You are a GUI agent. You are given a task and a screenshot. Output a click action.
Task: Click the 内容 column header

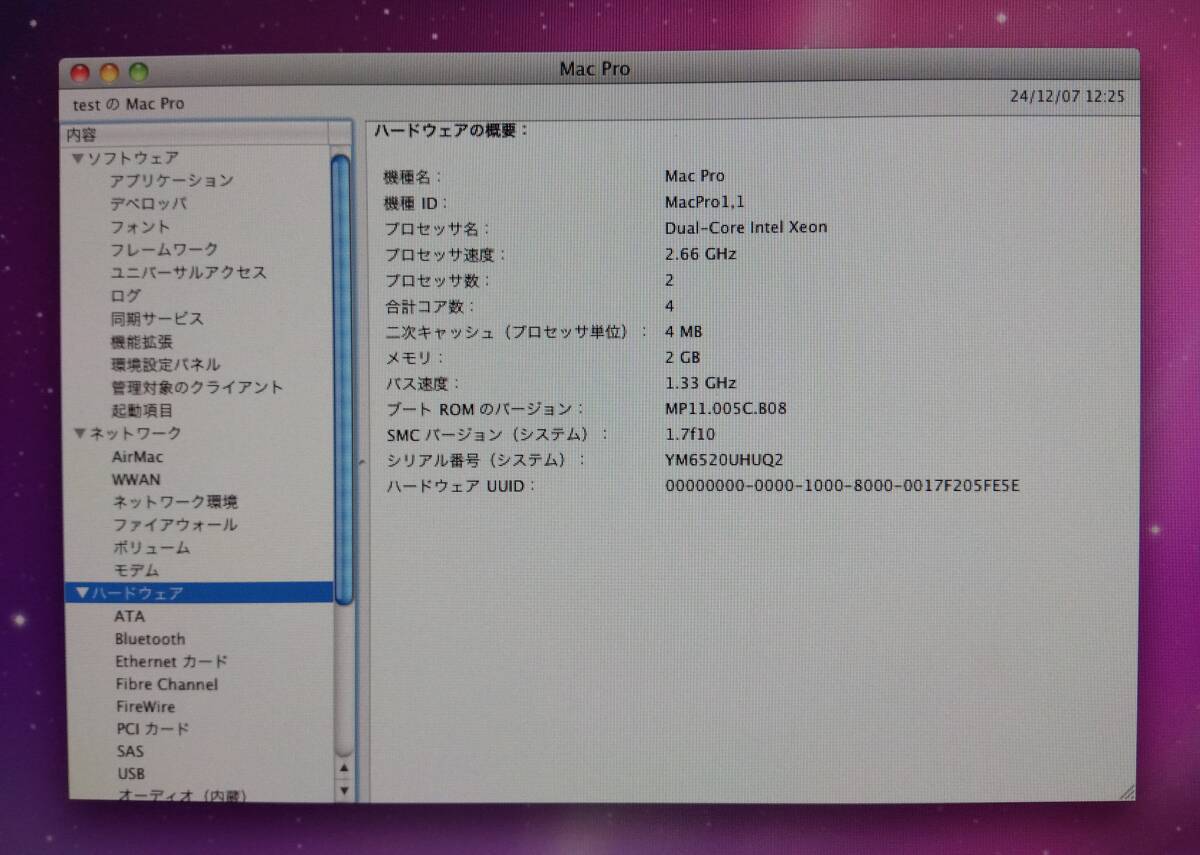[197, 134]
